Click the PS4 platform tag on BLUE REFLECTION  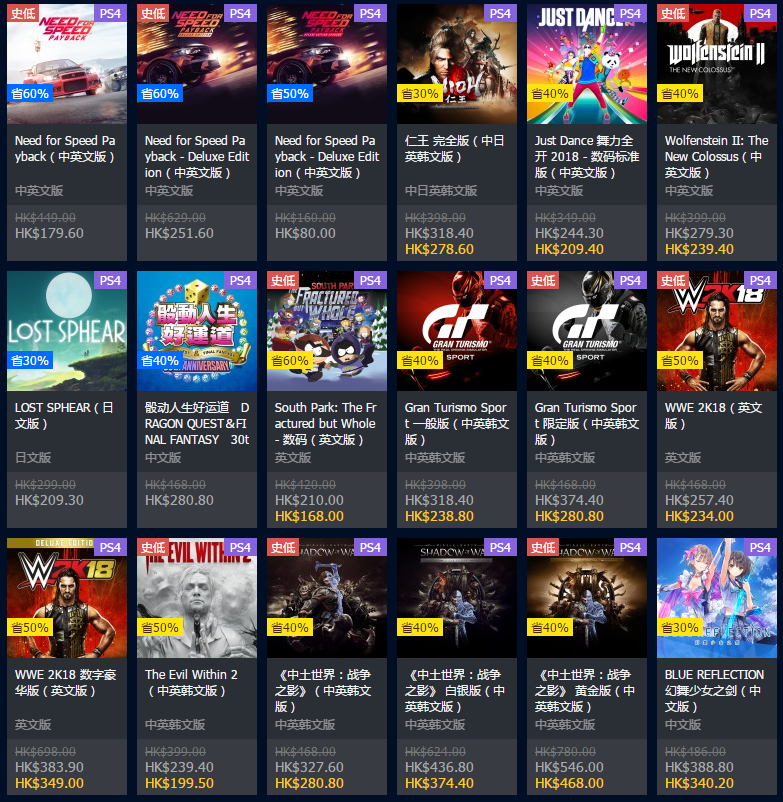(x=759, y=547)
